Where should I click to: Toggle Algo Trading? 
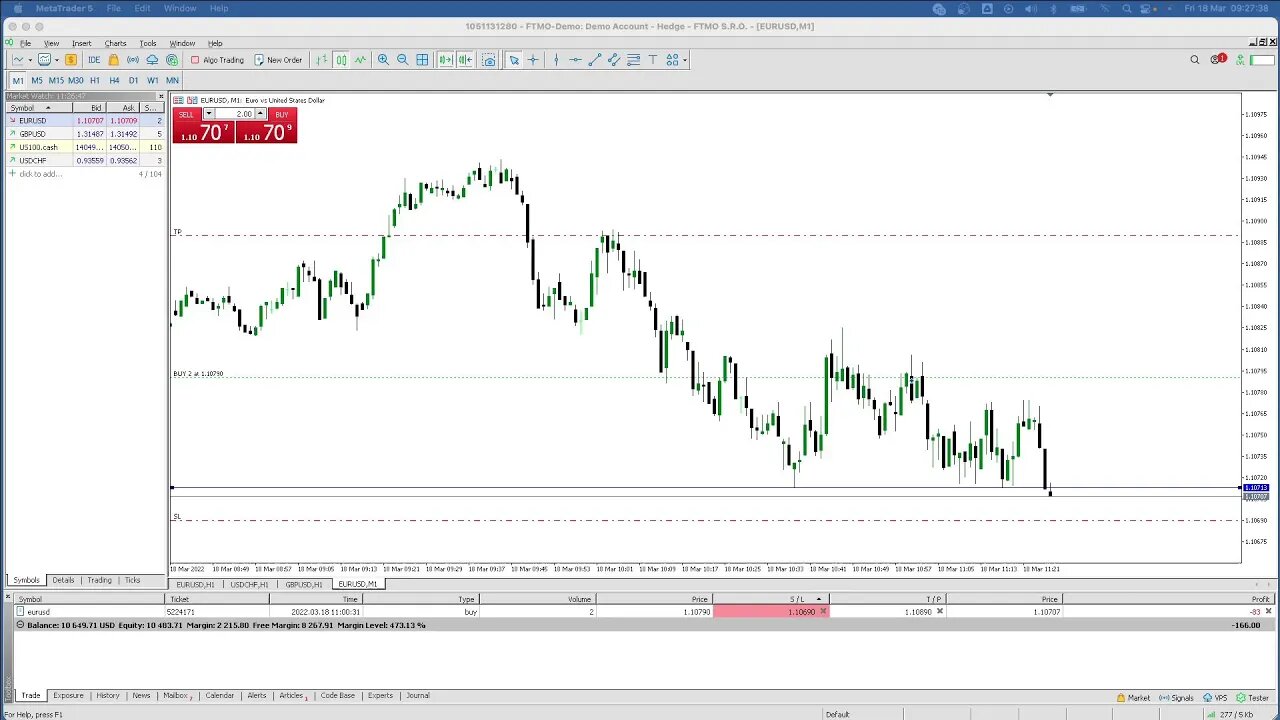217,60
